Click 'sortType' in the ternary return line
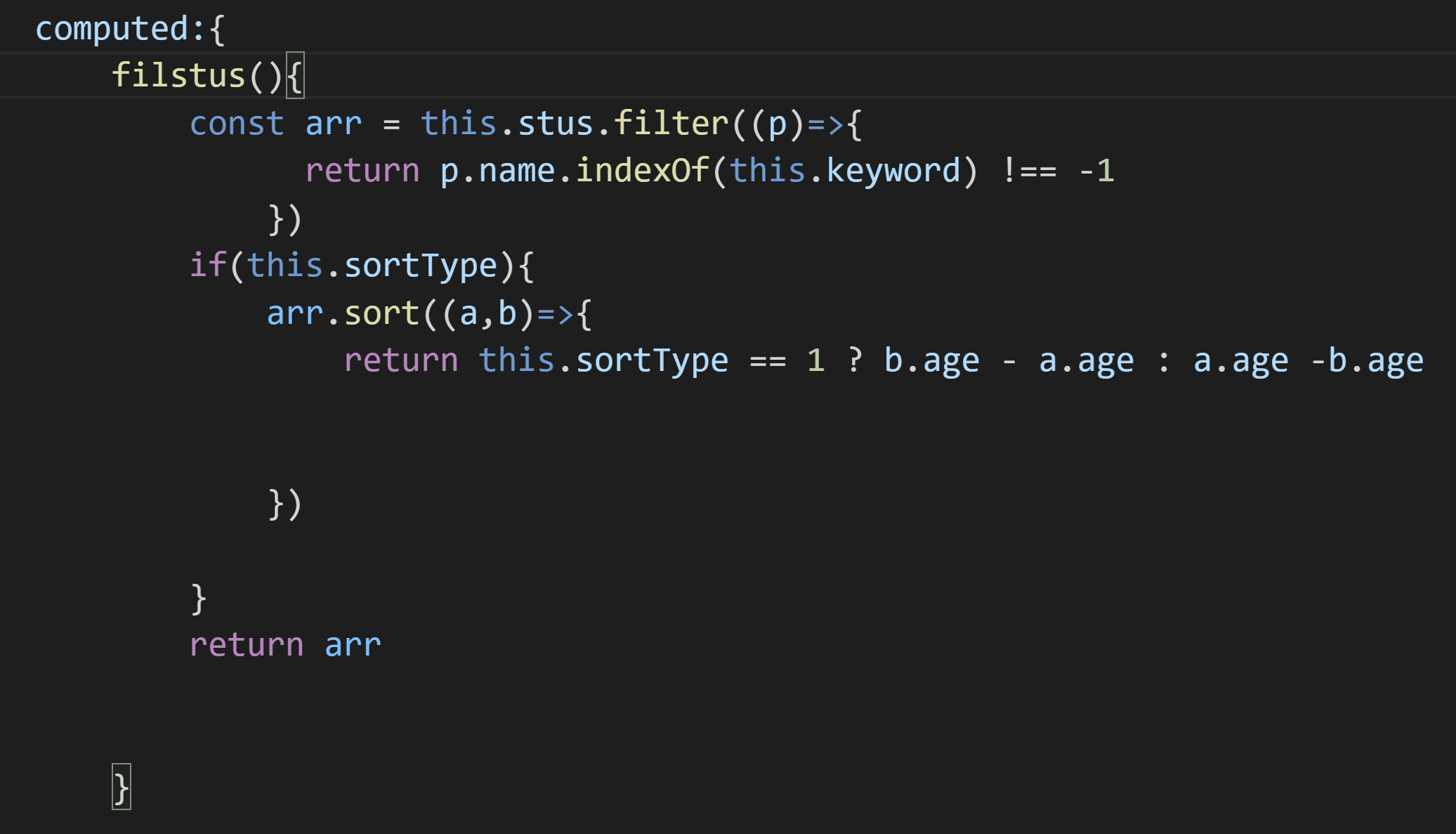This screenshot has width=1456, height=834. pyautogui.click(x=652, y=360)
